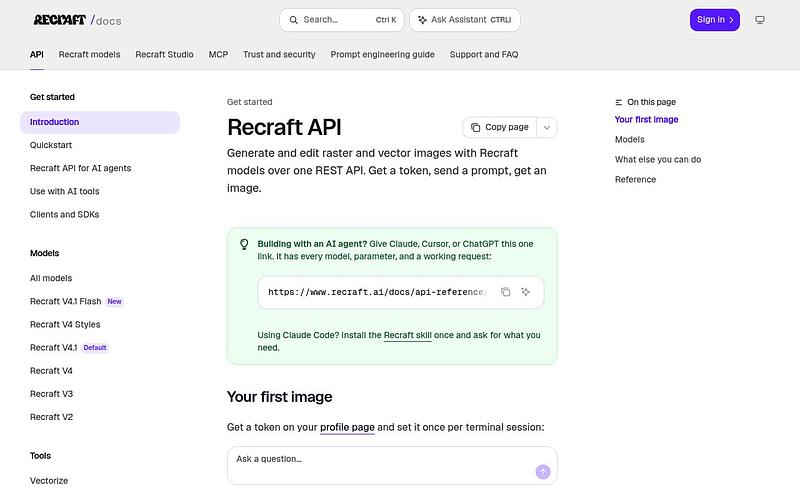Image resolution: width=800 pixels, height=500 pixels.
Task: Click the lightbulb icon in the green callout
Action: click(x=244, y=244)
